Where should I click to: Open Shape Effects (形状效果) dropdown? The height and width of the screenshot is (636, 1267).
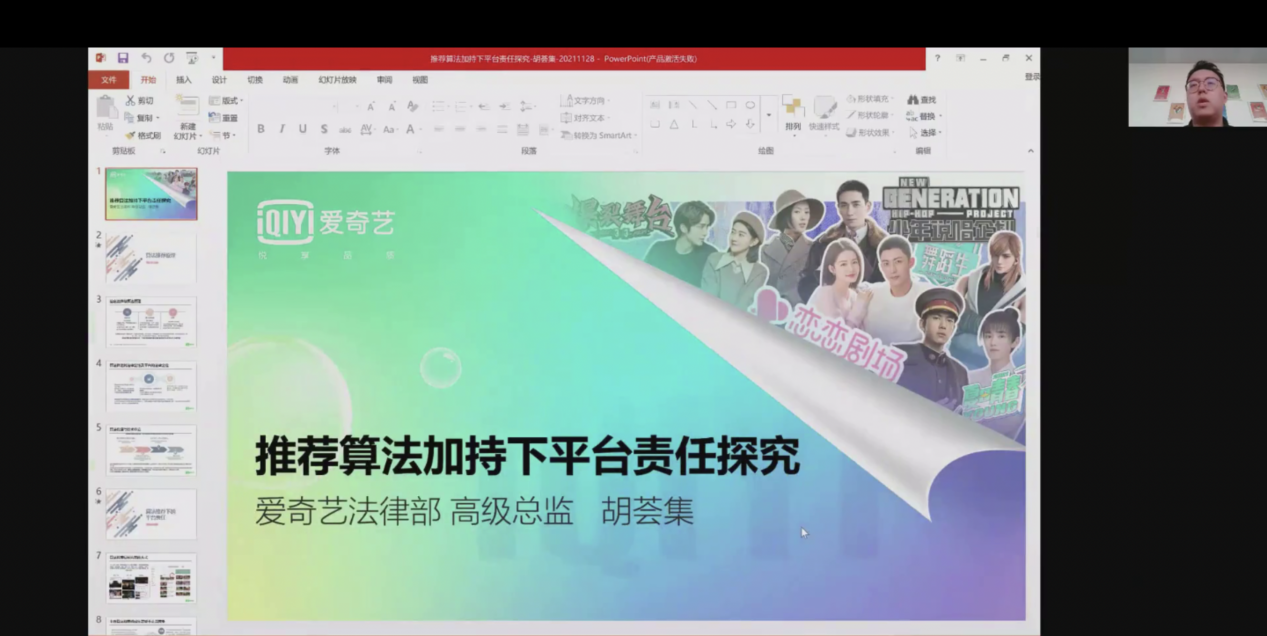click(868, 132)
